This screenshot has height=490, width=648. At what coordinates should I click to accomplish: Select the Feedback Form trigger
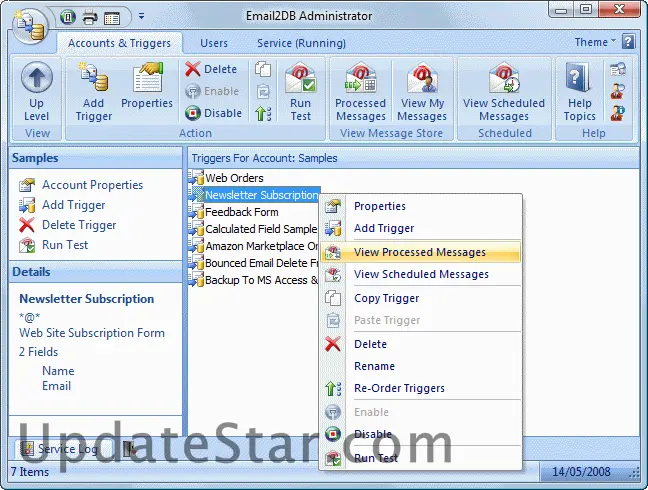[x=233, y=212]
